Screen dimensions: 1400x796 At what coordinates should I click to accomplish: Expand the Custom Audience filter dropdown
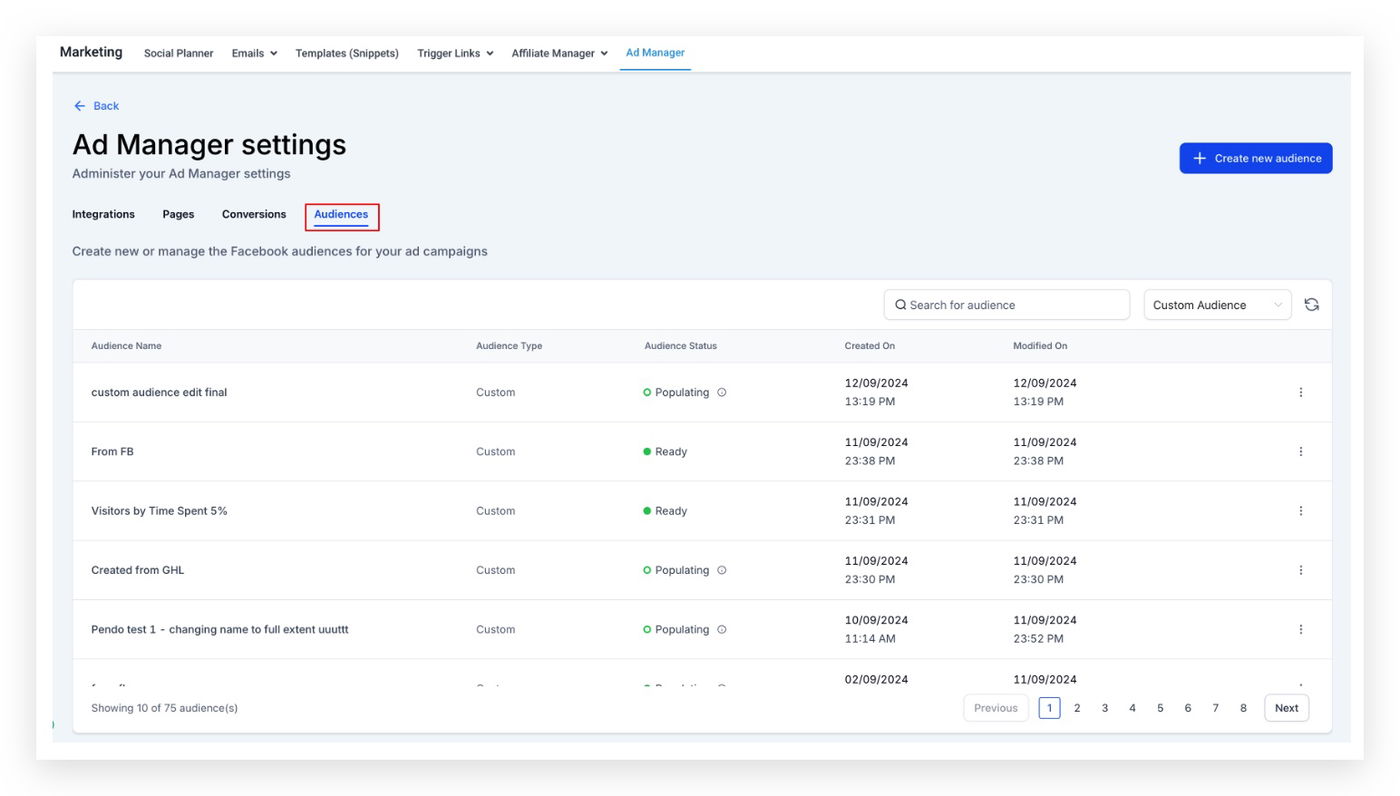[x=1217, y=305]
